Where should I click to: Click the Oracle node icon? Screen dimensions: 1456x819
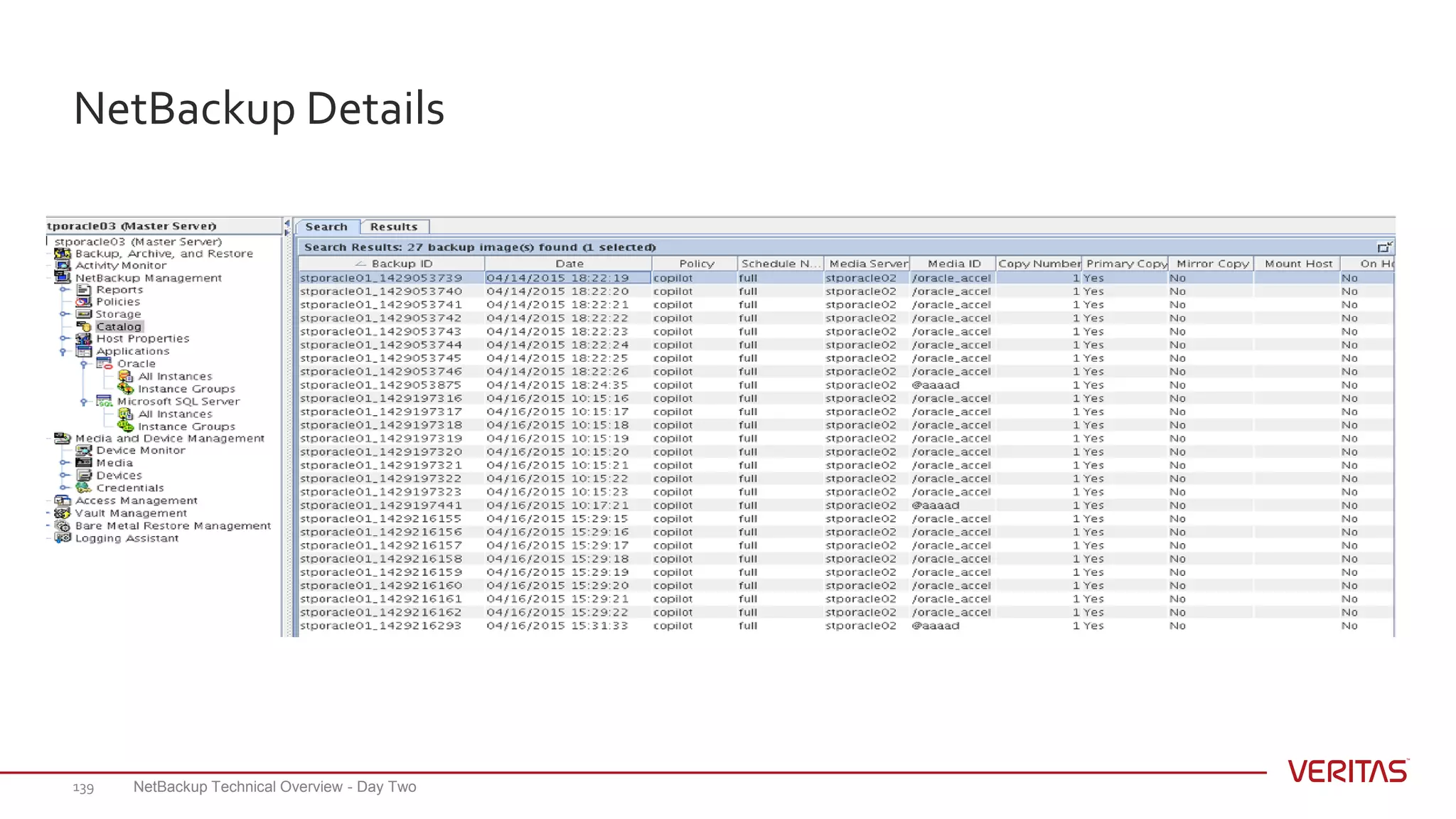coord(105,364)
